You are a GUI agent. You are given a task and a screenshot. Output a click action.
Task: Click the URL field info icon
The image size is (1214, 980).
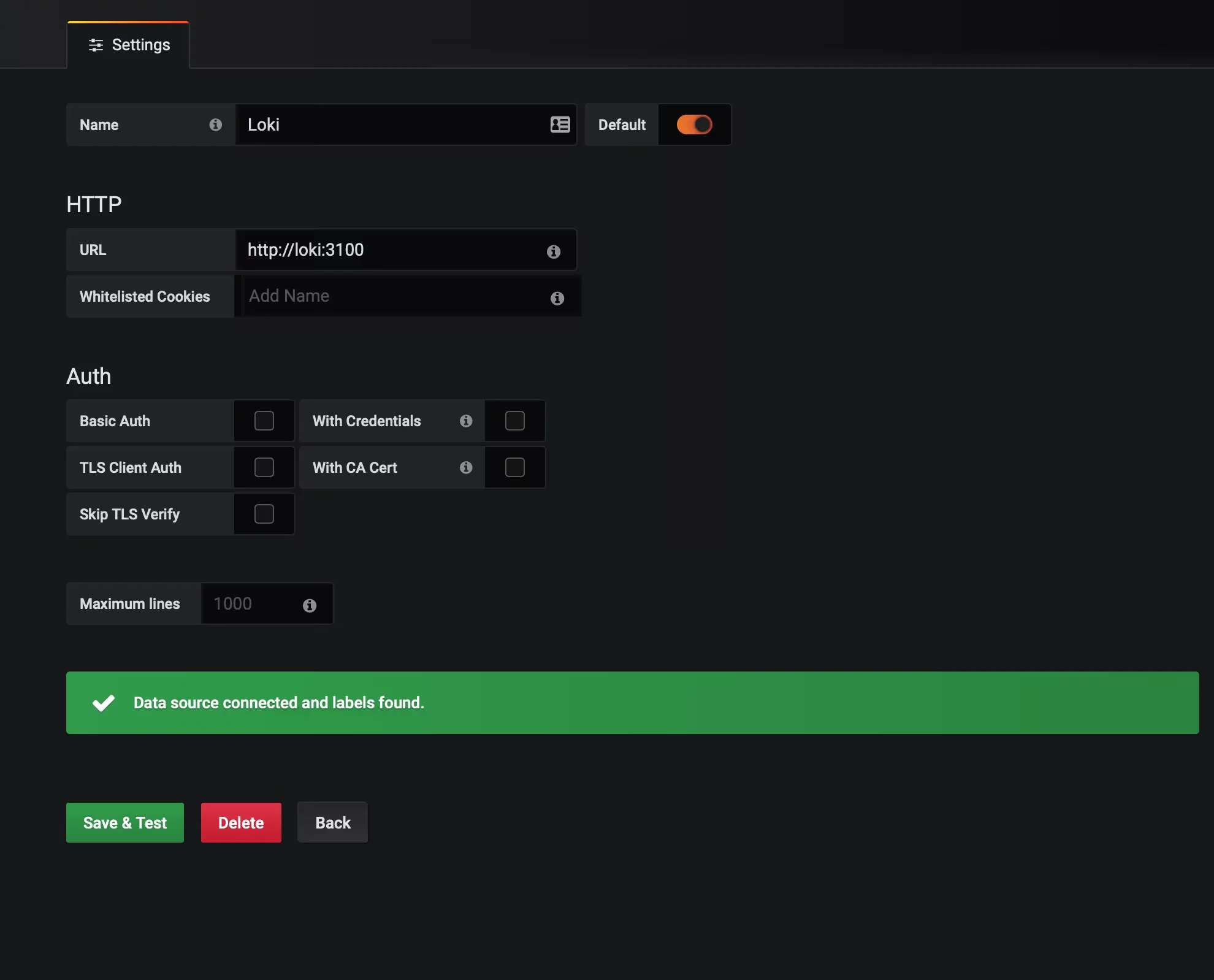click(554, 251)
